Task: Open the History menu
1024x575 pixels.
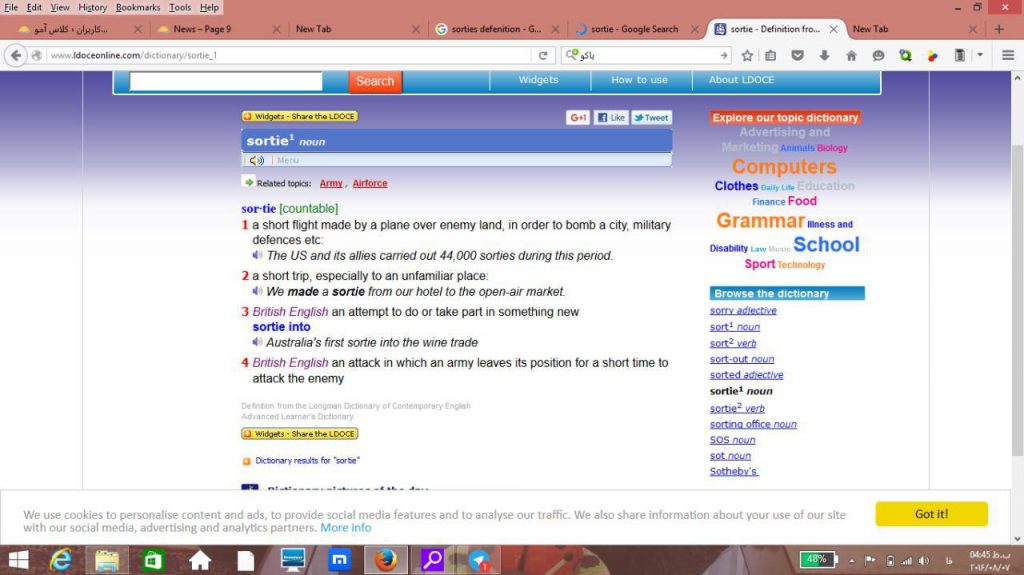Action: 92,7
